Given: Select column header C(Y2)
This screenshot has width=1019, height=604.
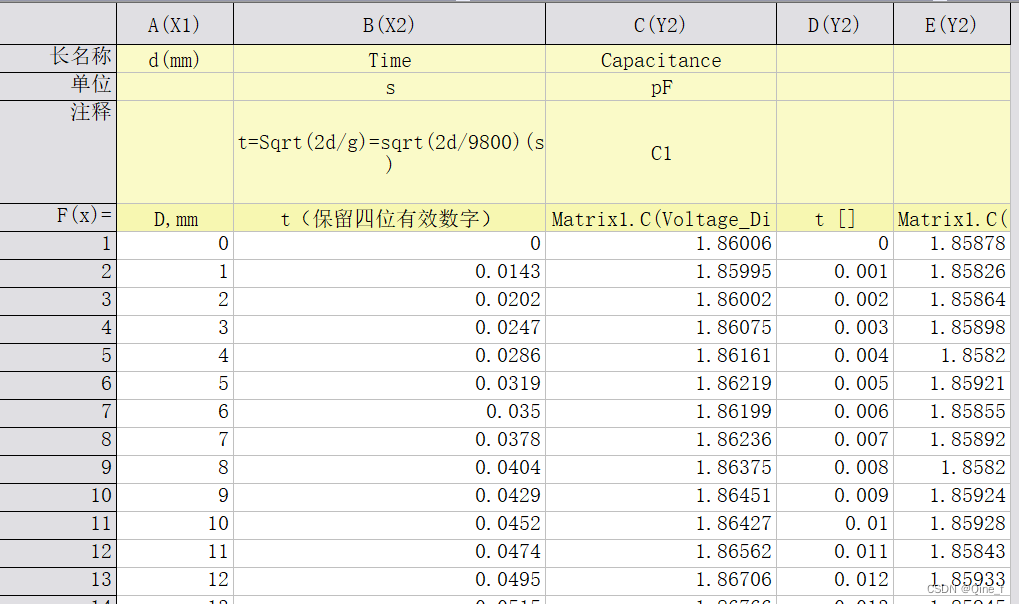Looking at the screenshot, I should (661, 25).
